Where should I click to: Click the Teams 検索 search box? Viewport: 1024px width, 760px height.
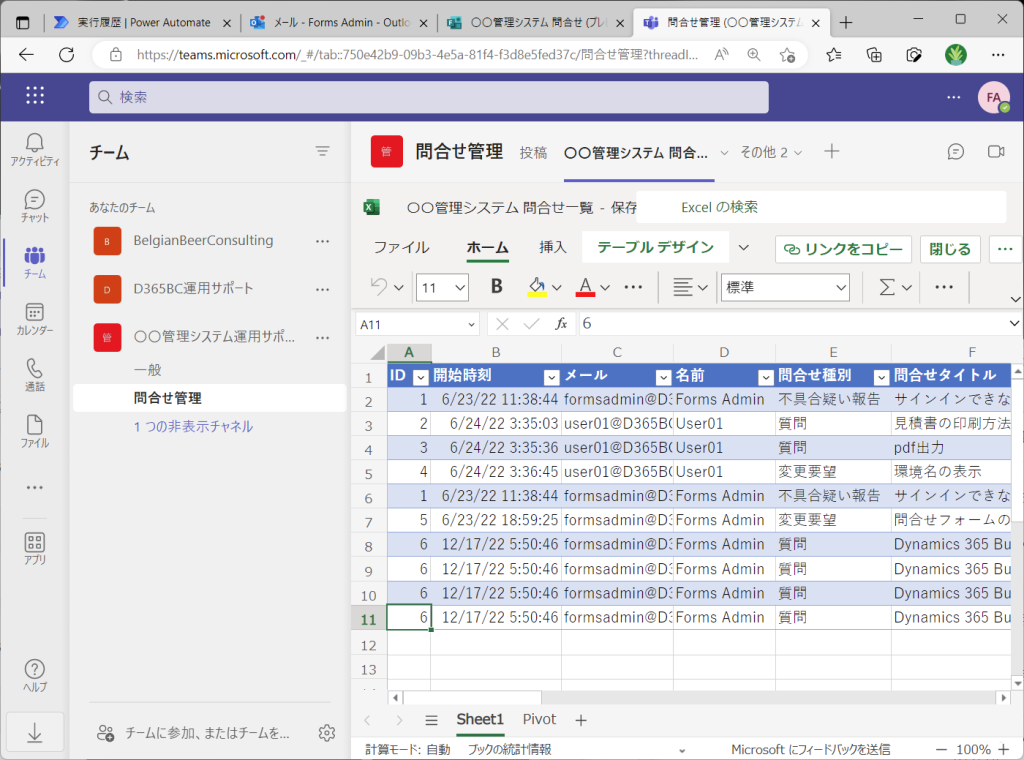click(x=428, y=97)
